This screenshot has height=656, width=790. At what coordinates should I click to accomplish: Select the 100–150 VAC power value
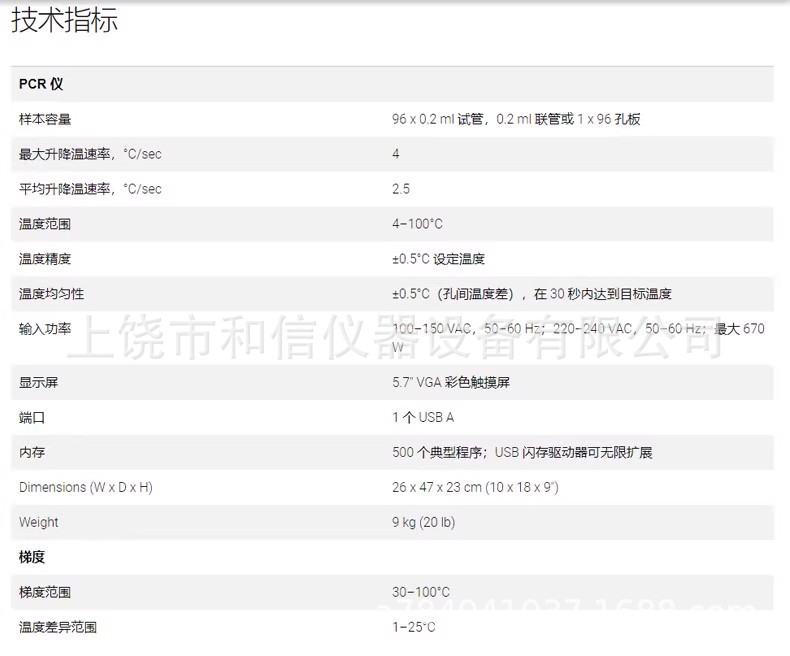pyautogui.click(x=578, y=338)
